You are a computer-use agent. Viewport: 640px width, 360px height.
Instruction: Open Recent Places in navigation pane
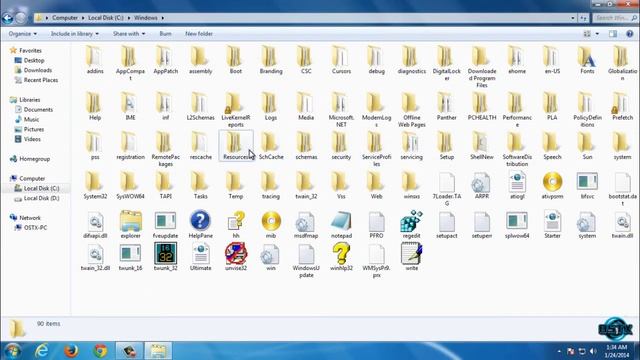(x=41, y=80)
